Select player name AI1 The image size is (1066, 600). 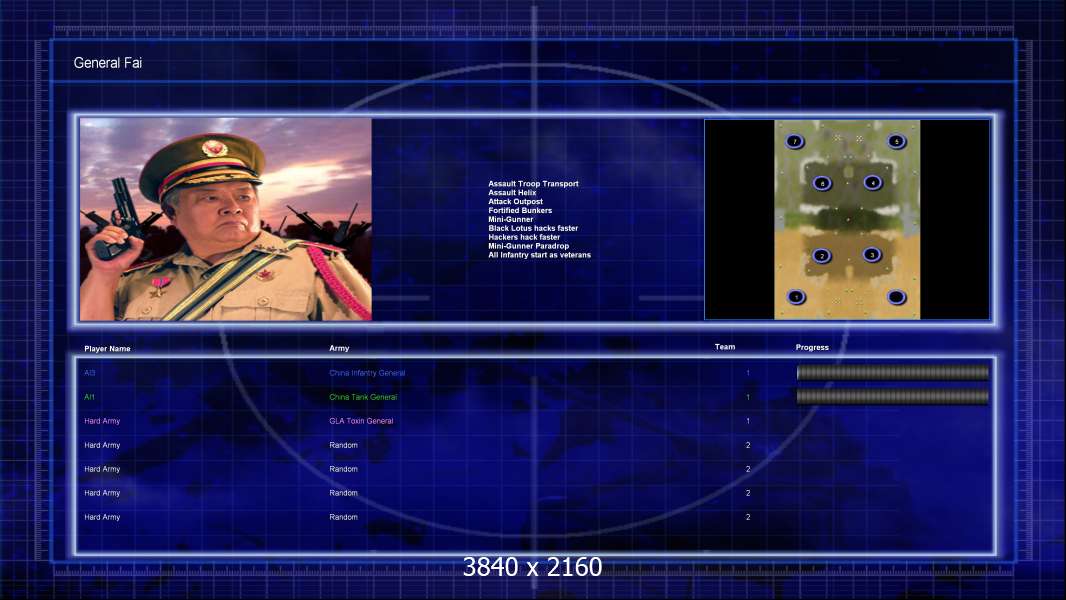click(89, 397)
